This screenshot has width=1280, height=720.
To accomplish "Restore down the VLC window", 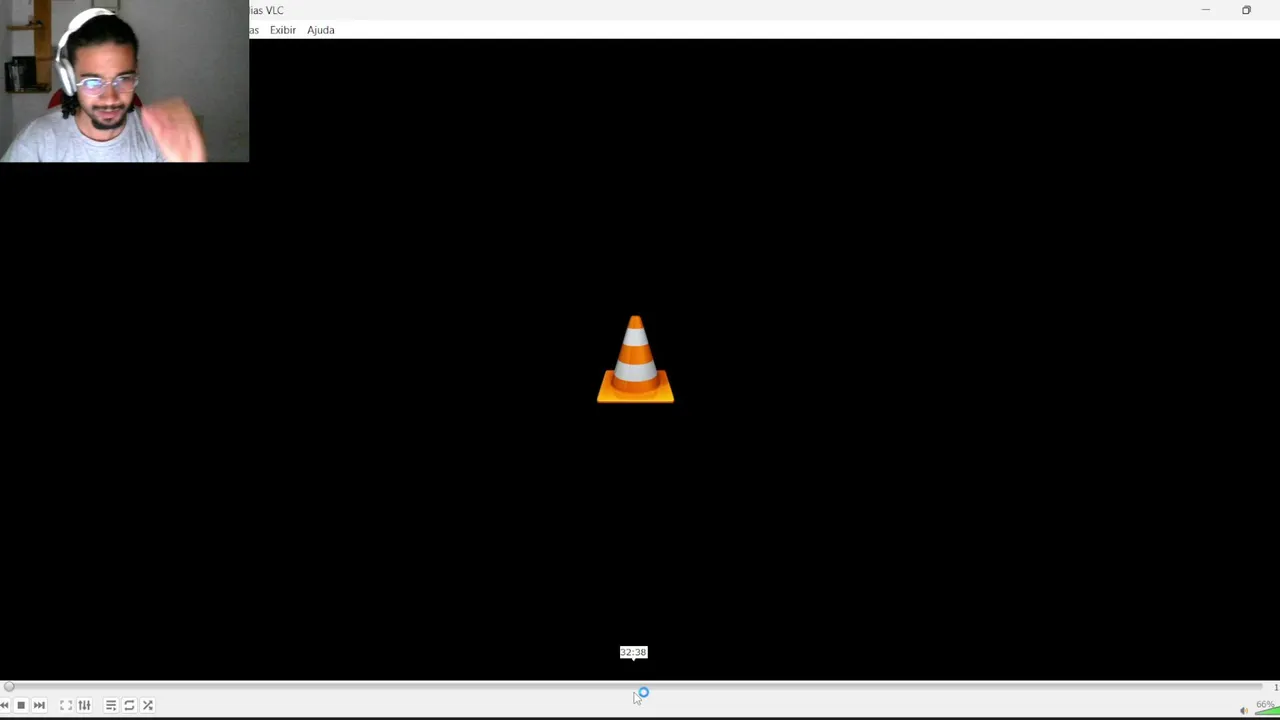I will click(x=1246, y=10).
